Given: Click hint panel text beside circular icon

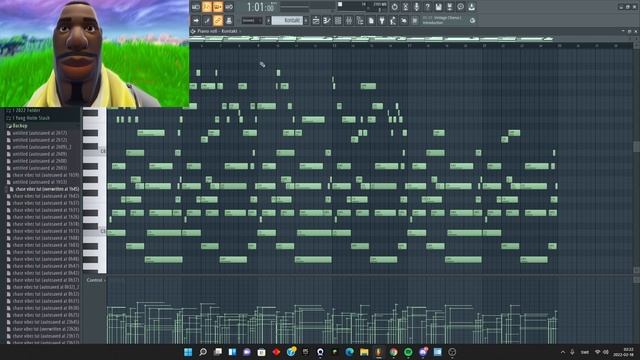Looking at the screenshot, I should [442, 20].
